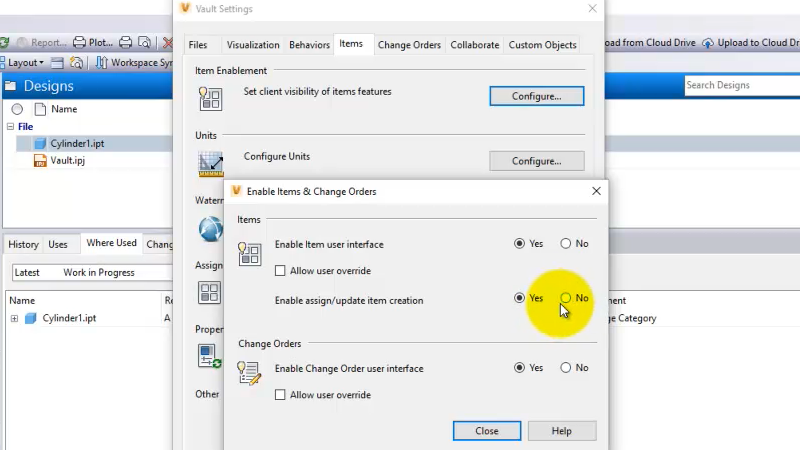This screenshot has height=450, width=800.
Task: Close the Vault Settings window with X
Action: click(592, 8)
